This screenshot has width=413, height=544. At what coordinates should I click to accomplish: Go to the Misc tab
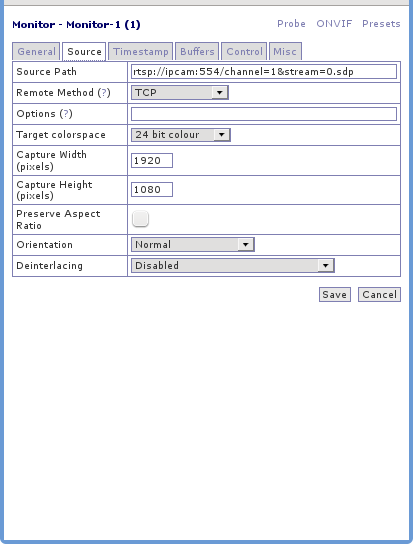pyautogui.click(x=285, y=52)
